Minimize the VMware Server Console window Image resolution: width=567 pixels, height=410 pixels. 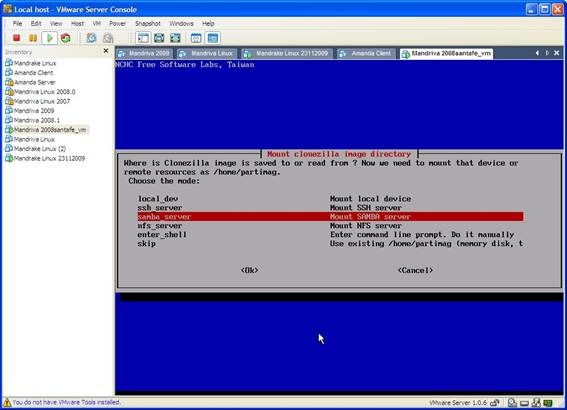[x=531, y=9]
